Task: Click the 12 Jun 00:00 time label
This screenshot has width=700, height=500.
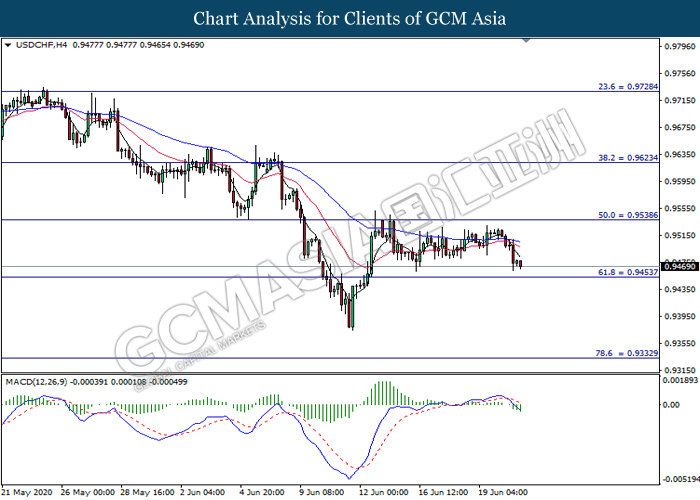Action: coord(383,492)
